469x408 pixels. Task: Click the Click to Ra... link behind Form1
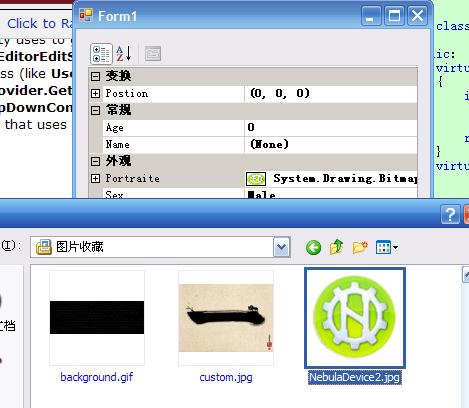point(40,24)
